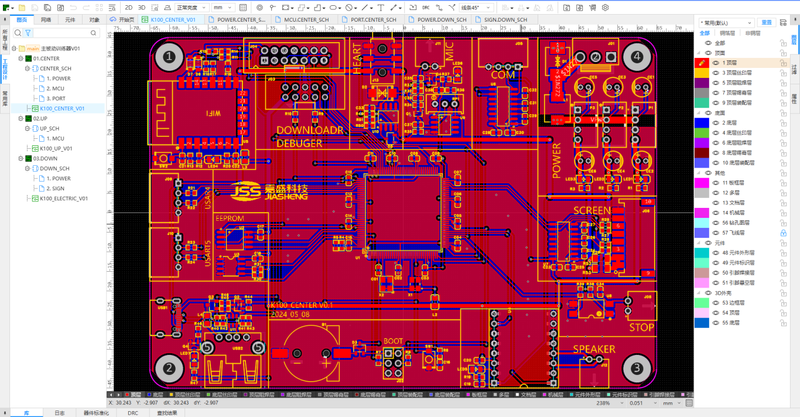
Task: Toggle visibility of 1 顶层 layer
Action: coord(715,63)
